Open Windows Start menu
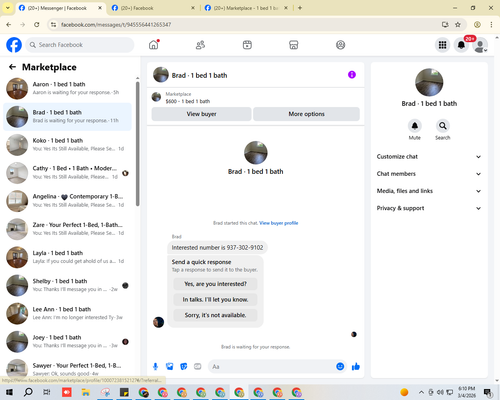Image resolution: width=500 pixels, height=400 pixels. tap(9, 392)
